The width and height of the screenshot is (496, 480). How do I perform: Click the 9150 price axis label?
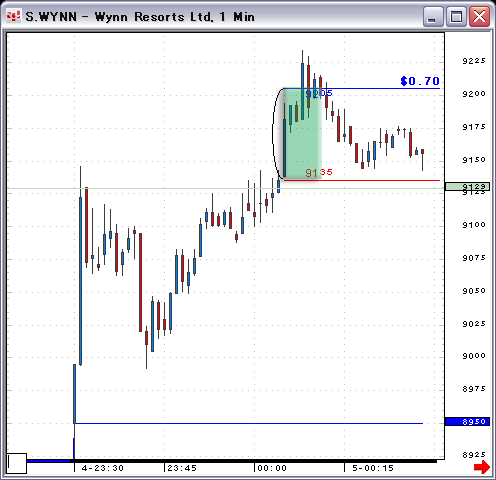[474, 160]
